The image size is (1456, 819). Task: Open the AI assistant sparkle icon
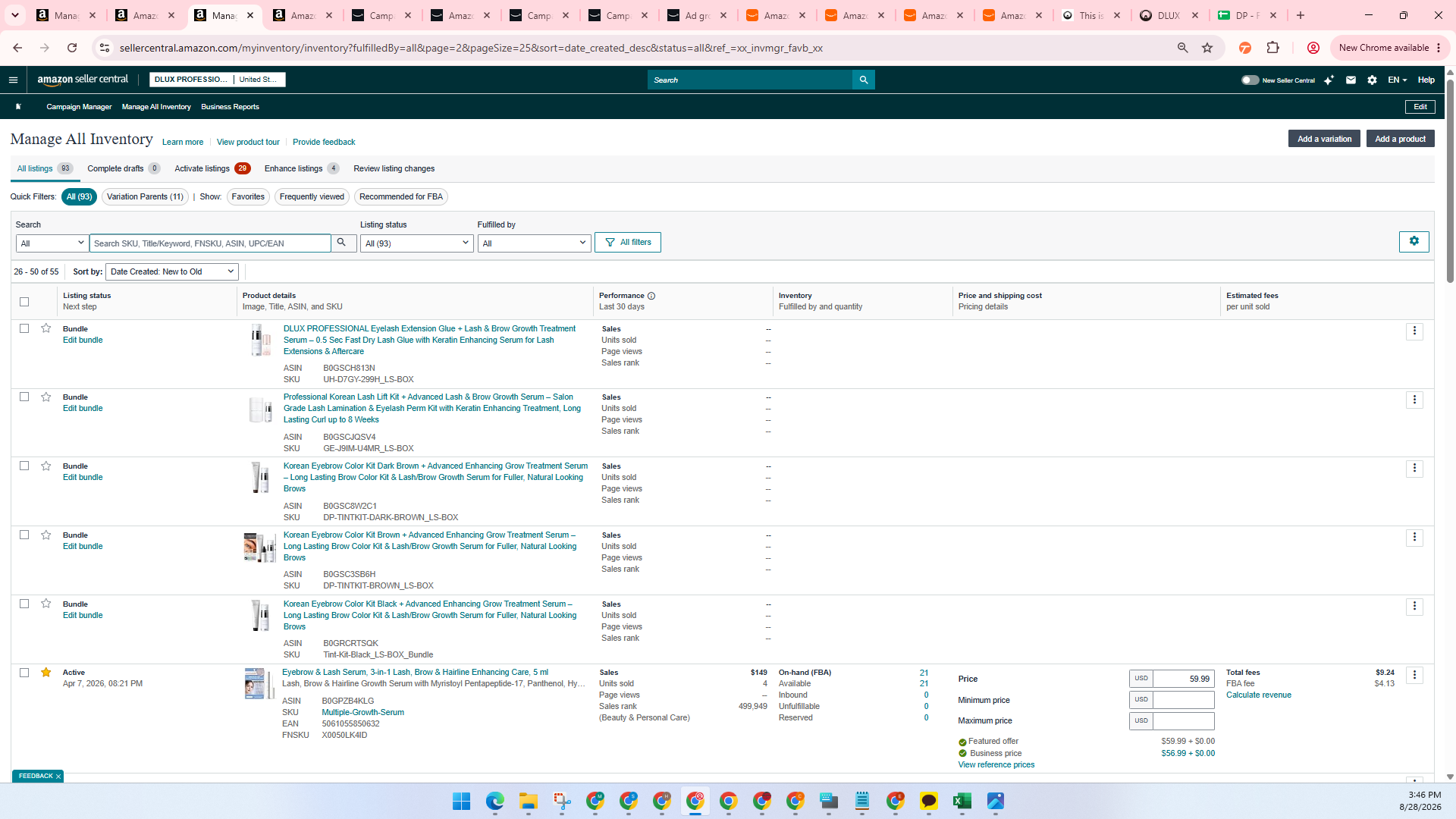click(x=1329, y=80)
